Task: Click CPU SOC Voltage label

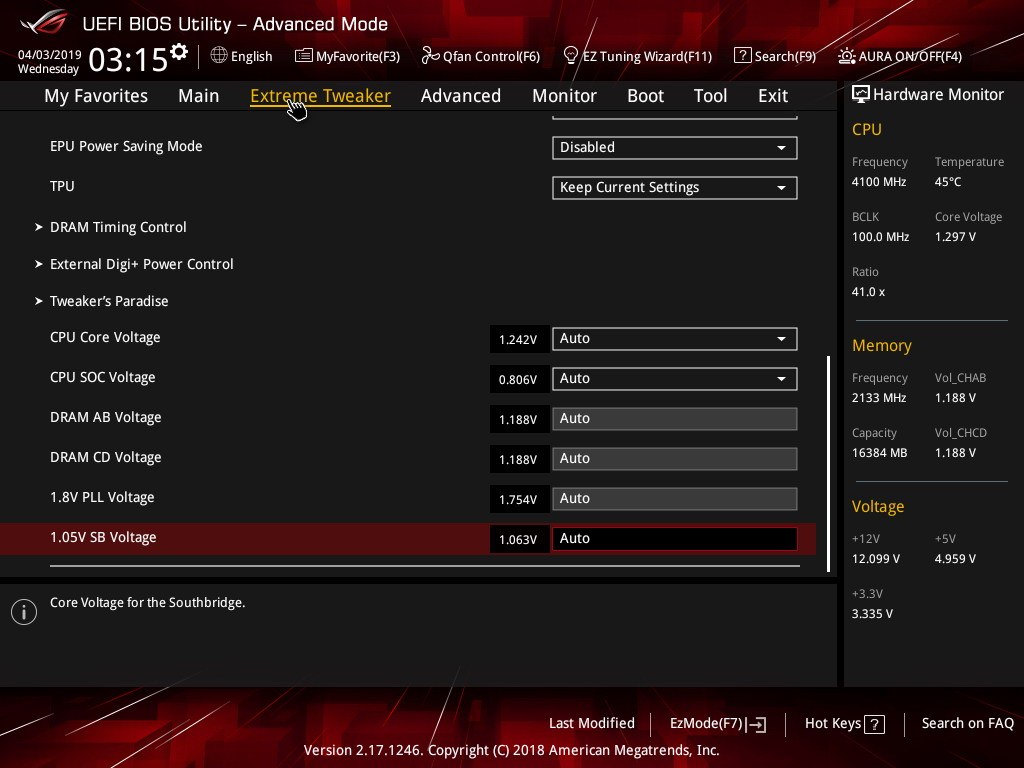Action: point(103,377)
